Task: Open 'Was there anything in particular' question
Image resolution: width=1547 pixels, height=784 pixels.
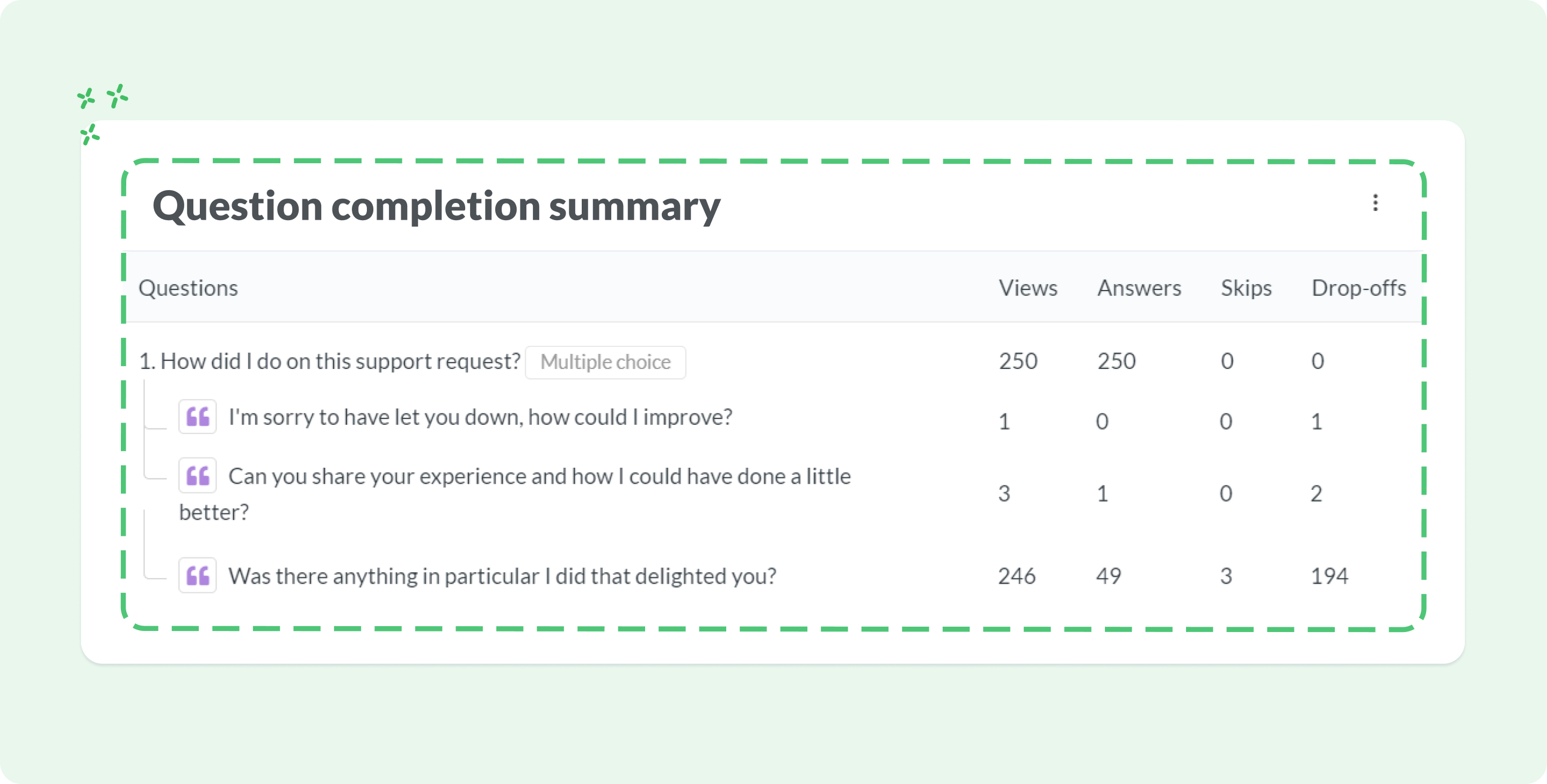Action: tap(502, 576)
